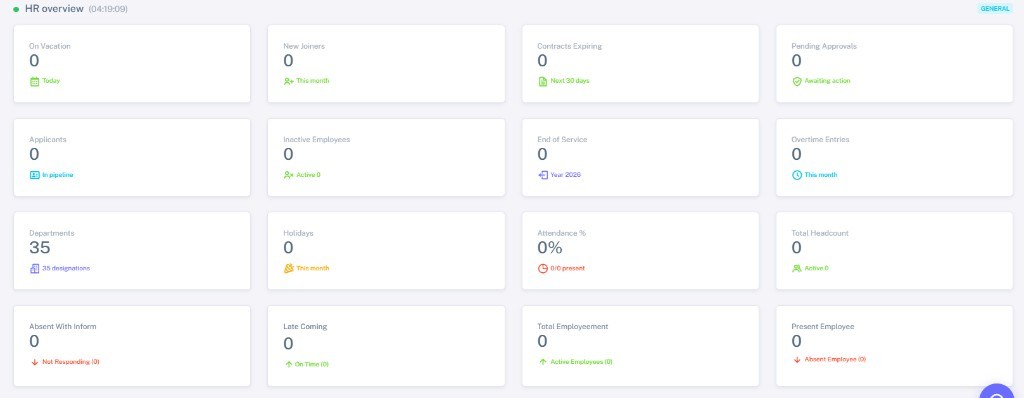The image size is (1024, 398).
Task: Click the clock icon under Overtime Entries
Action: point(797,175)
